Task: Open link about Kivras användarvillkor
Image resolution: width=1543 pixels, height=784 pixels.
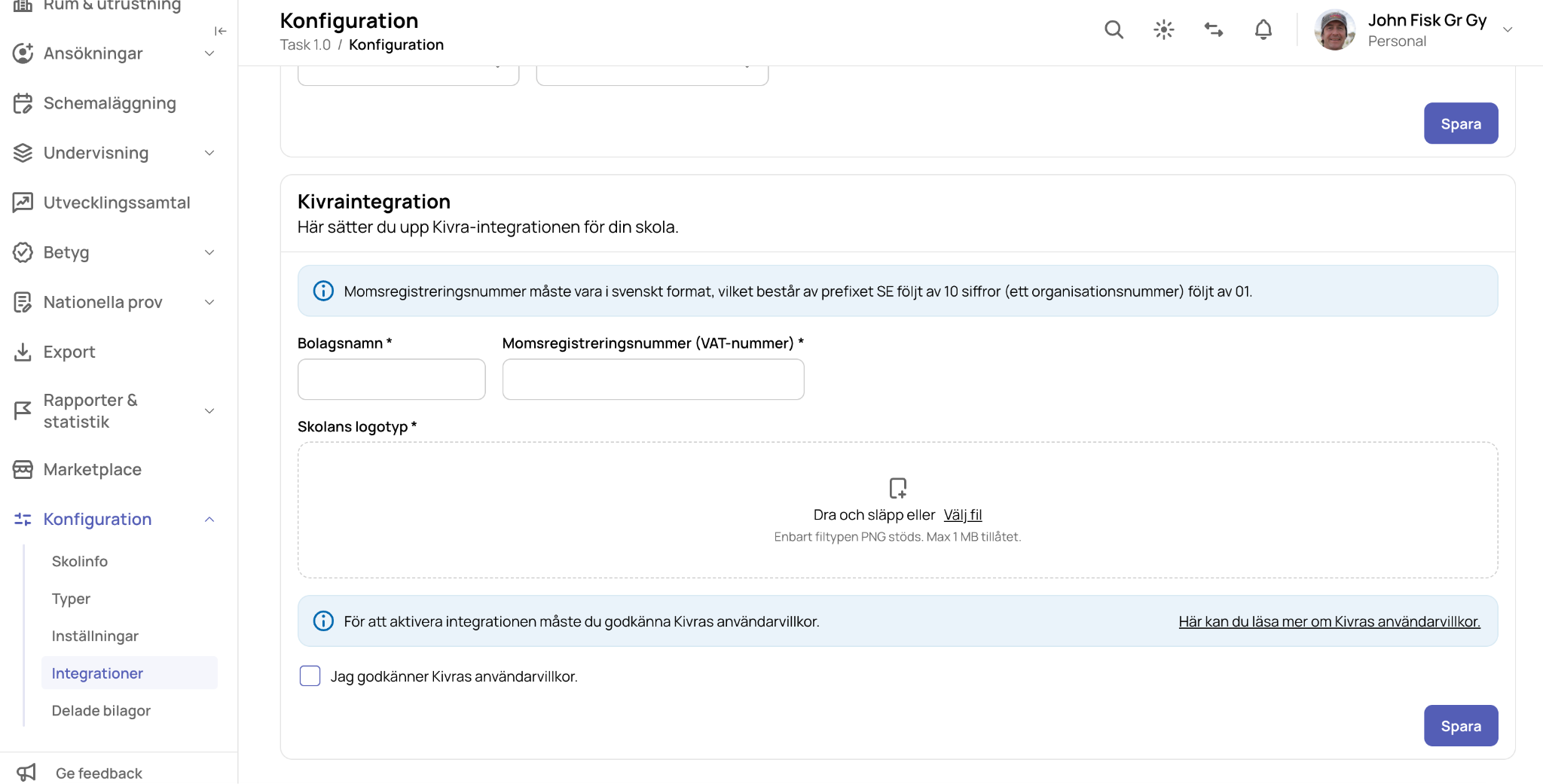Action: click(x=1329, y=621)
